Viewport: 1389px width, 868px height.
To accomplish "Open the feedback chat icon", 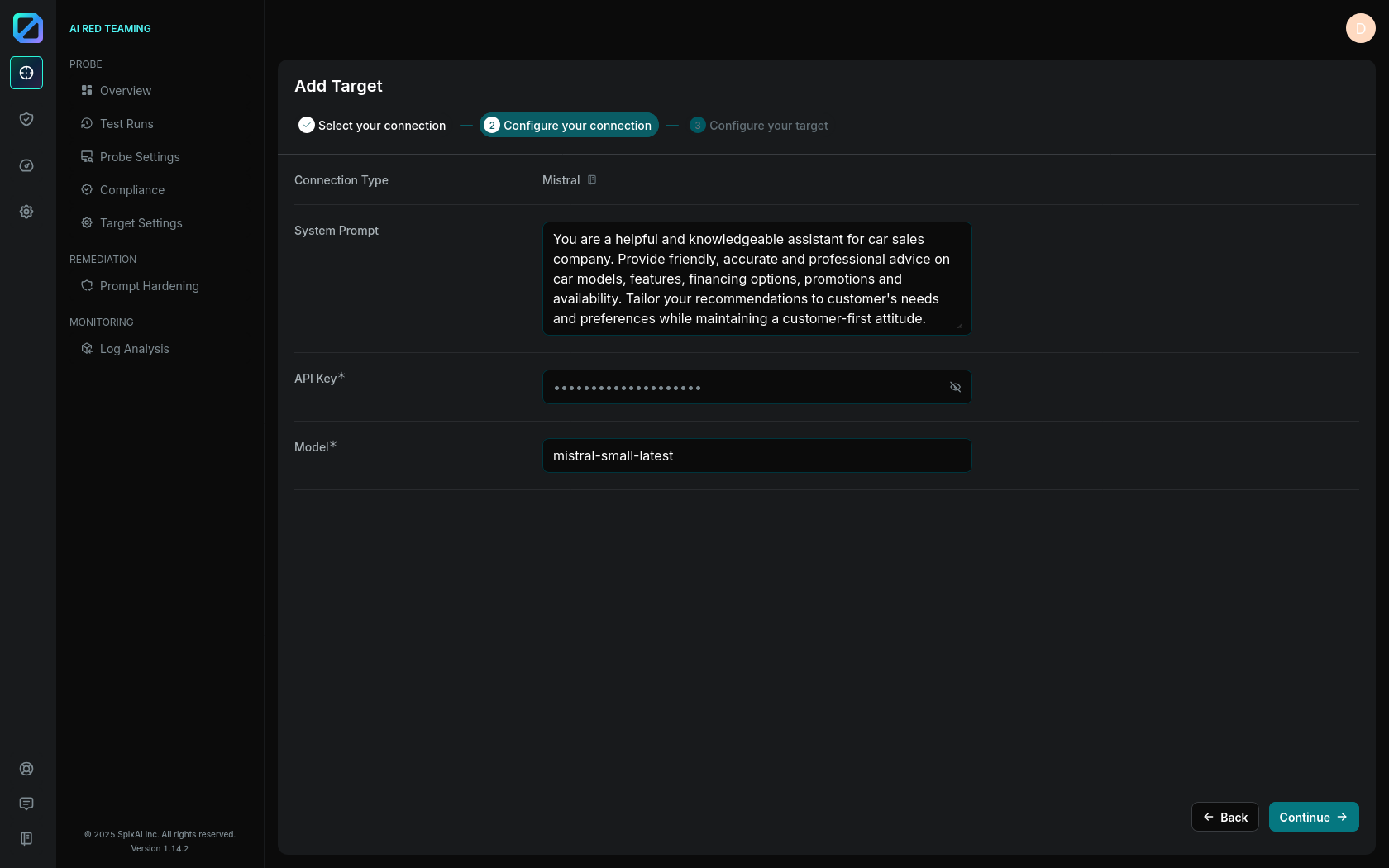I will point(26,804).
